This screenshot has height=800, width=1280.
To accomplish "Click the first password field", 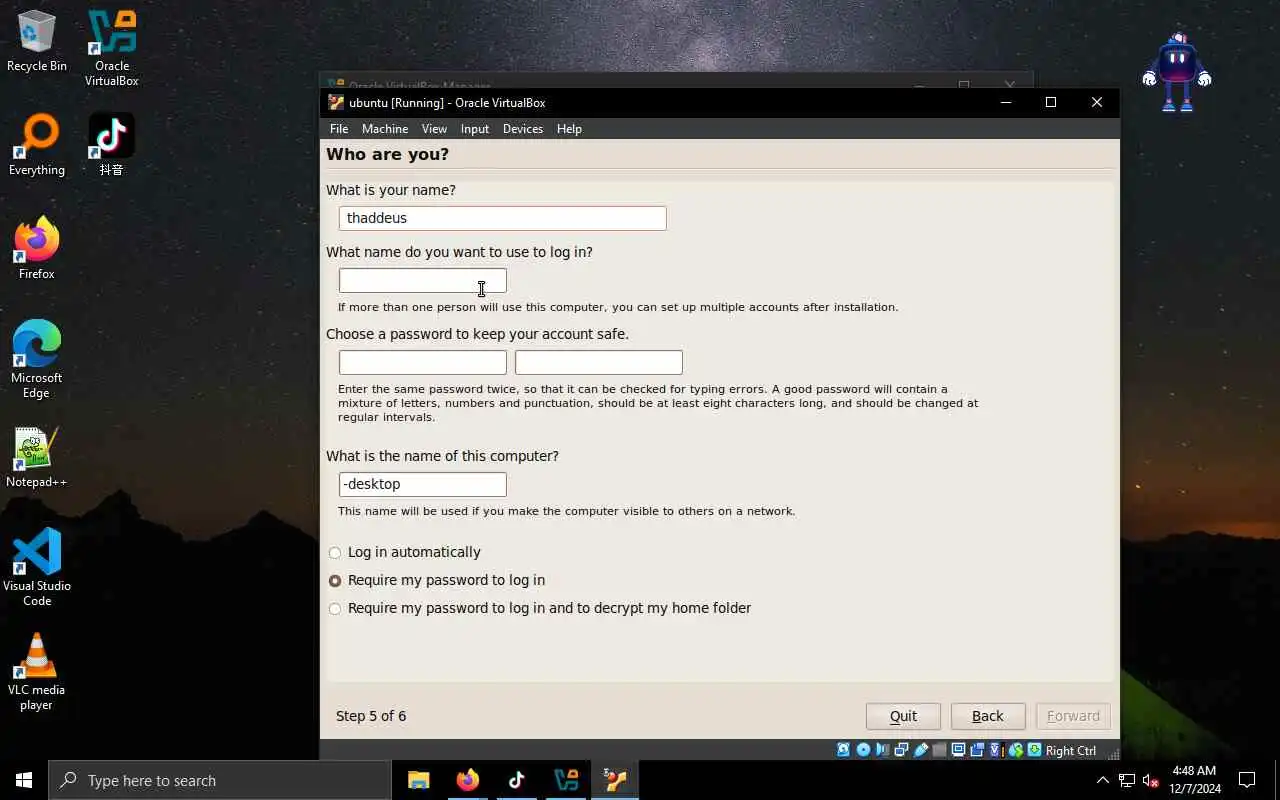I will pos(422,362).
